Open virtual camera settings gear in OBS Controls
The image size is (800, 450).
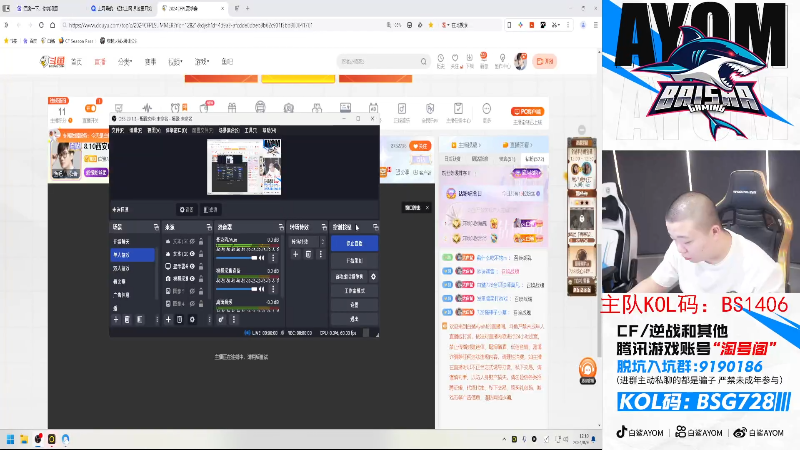373,277
